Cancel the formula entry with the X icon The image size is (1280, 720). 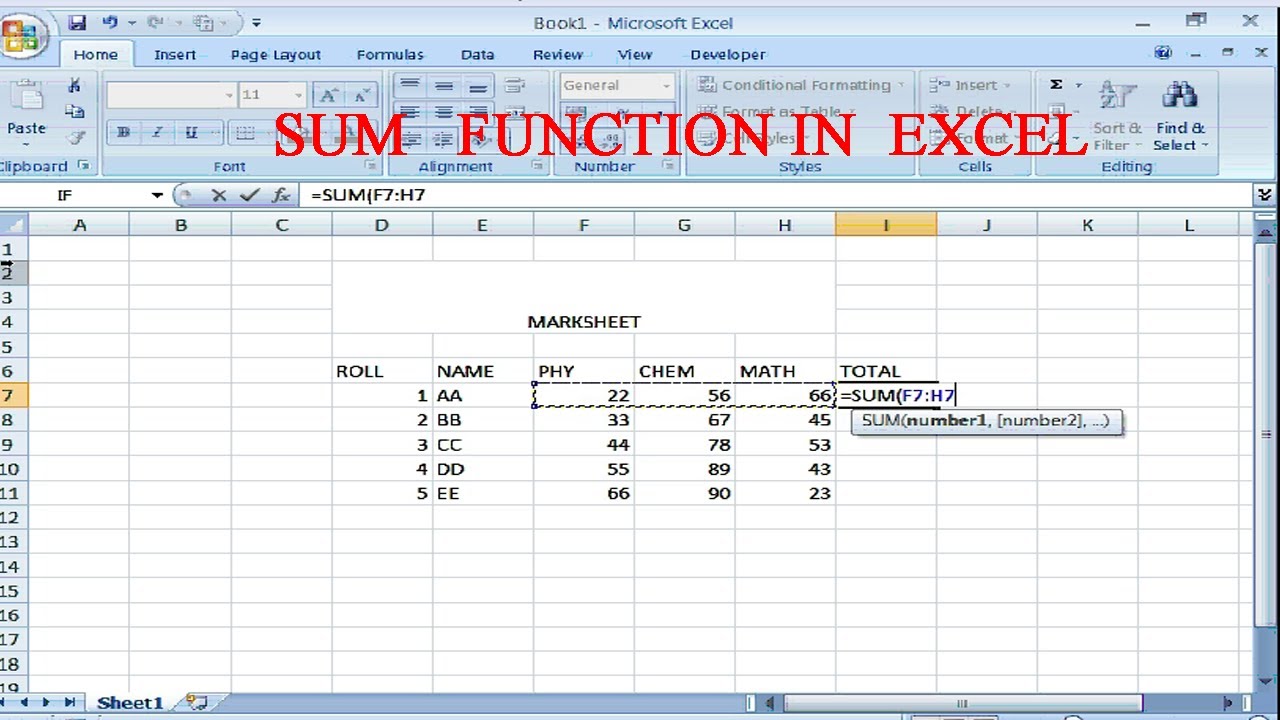pyautogui.click(x=219, y=195)
